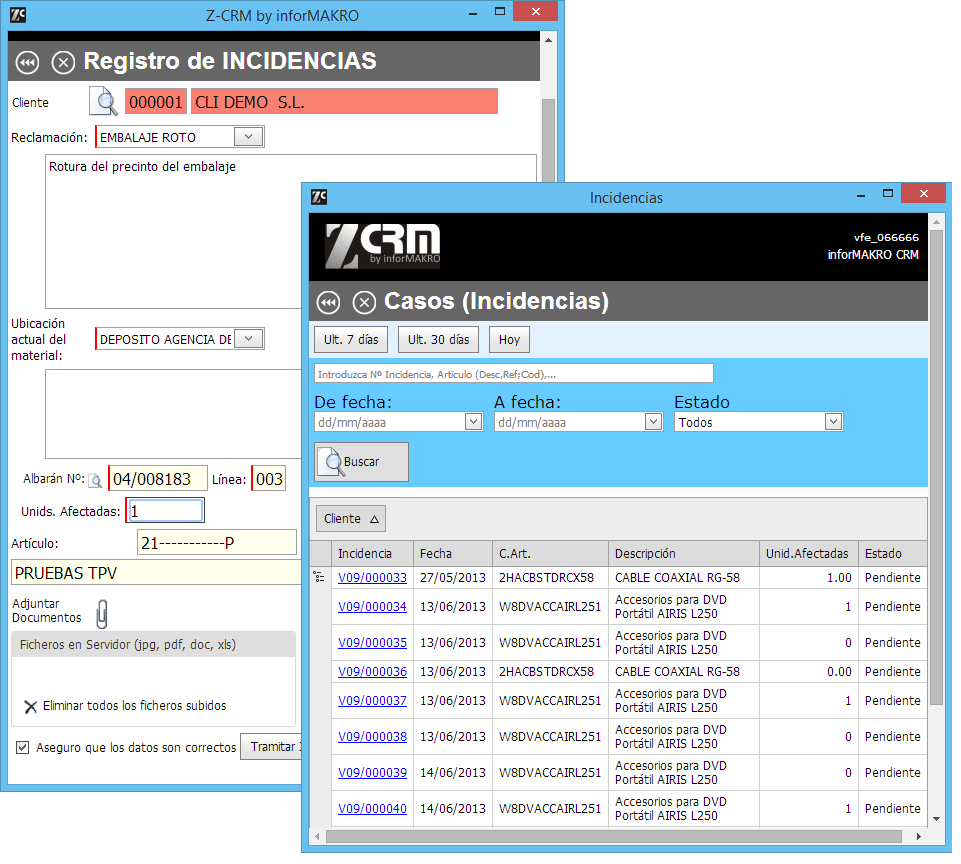
Task: Click the Hoy button
Action: coord(509,340)
